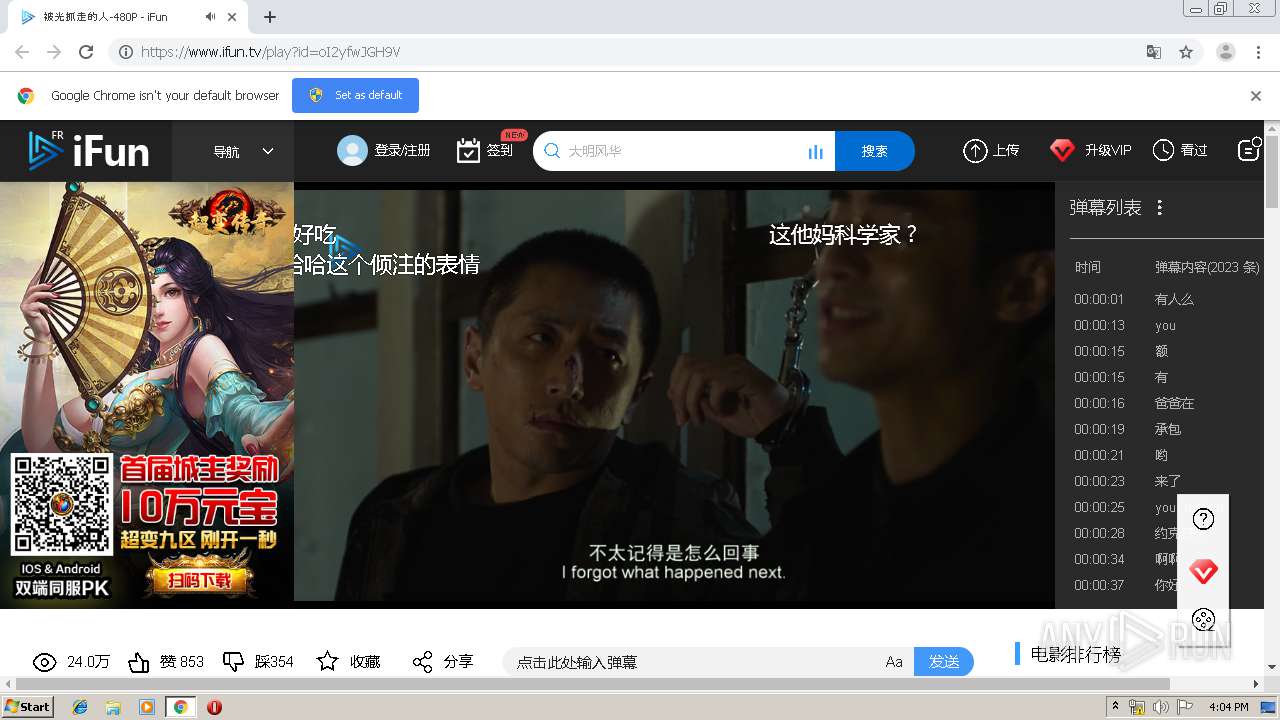The width and height of the screenshot is (1280, 720).
Task: Open 登录/注册 login link
Action: coord(402,151)
